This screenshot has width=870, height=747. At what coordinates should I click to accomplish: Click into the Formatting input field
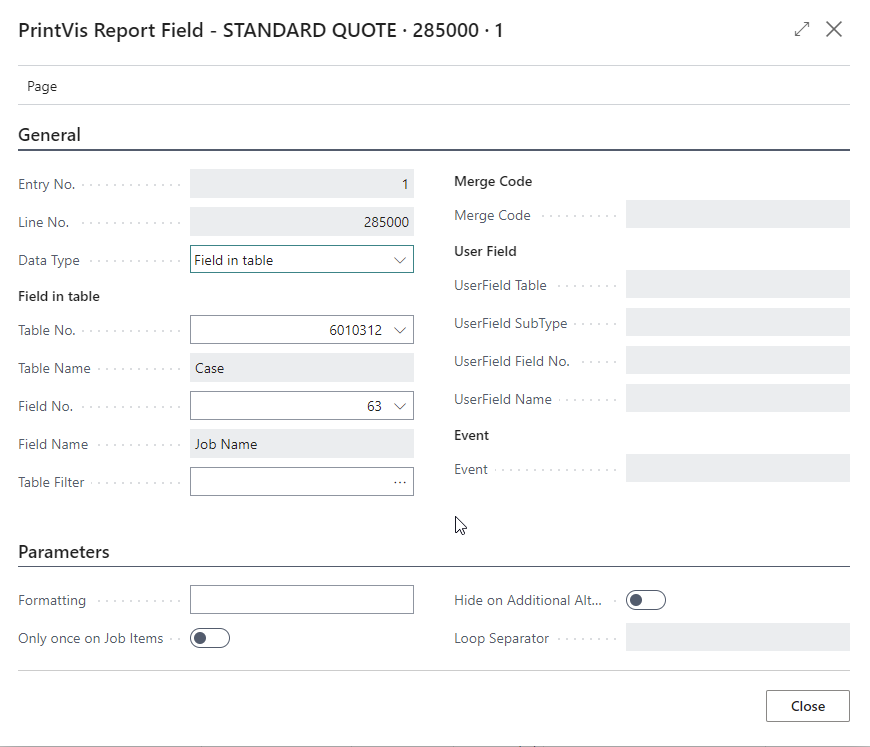tap(301, 600)
